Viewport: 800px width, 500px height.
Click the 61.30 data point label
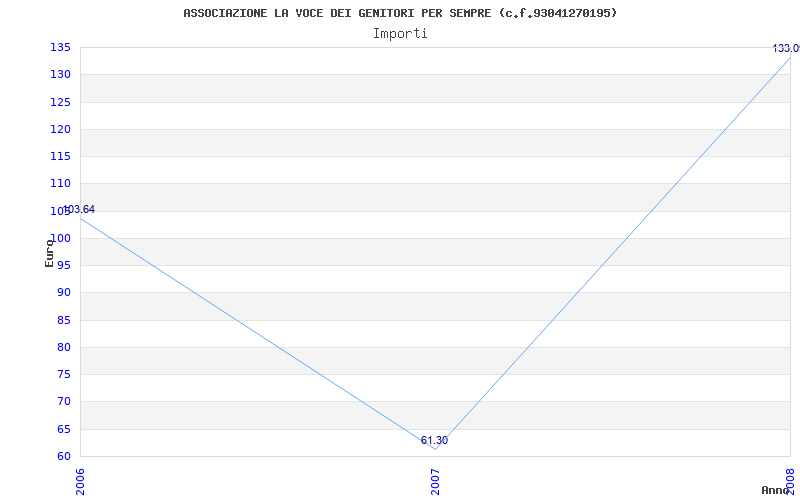coord(434,440)
